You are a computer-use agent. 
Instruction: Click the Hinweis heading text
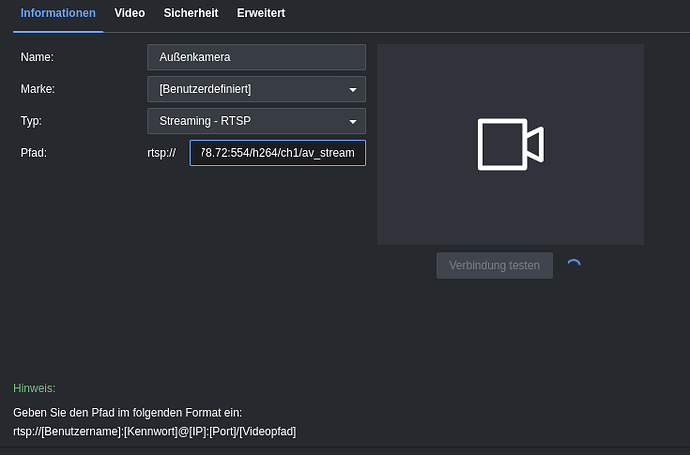coord(34,388)
